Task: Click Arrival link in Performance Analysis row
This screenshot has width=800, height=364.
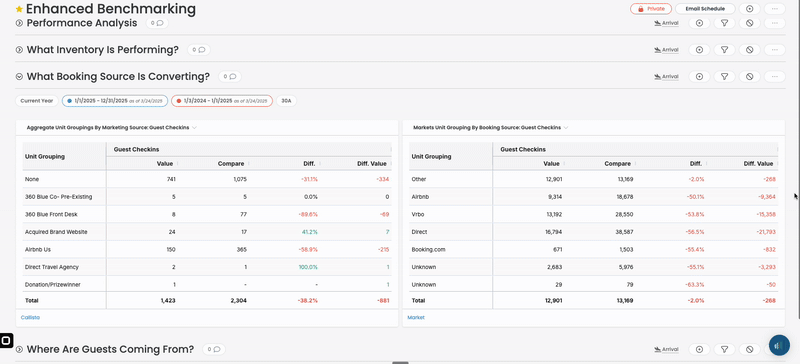Action: pyautogui.click(x=666, y=23)
